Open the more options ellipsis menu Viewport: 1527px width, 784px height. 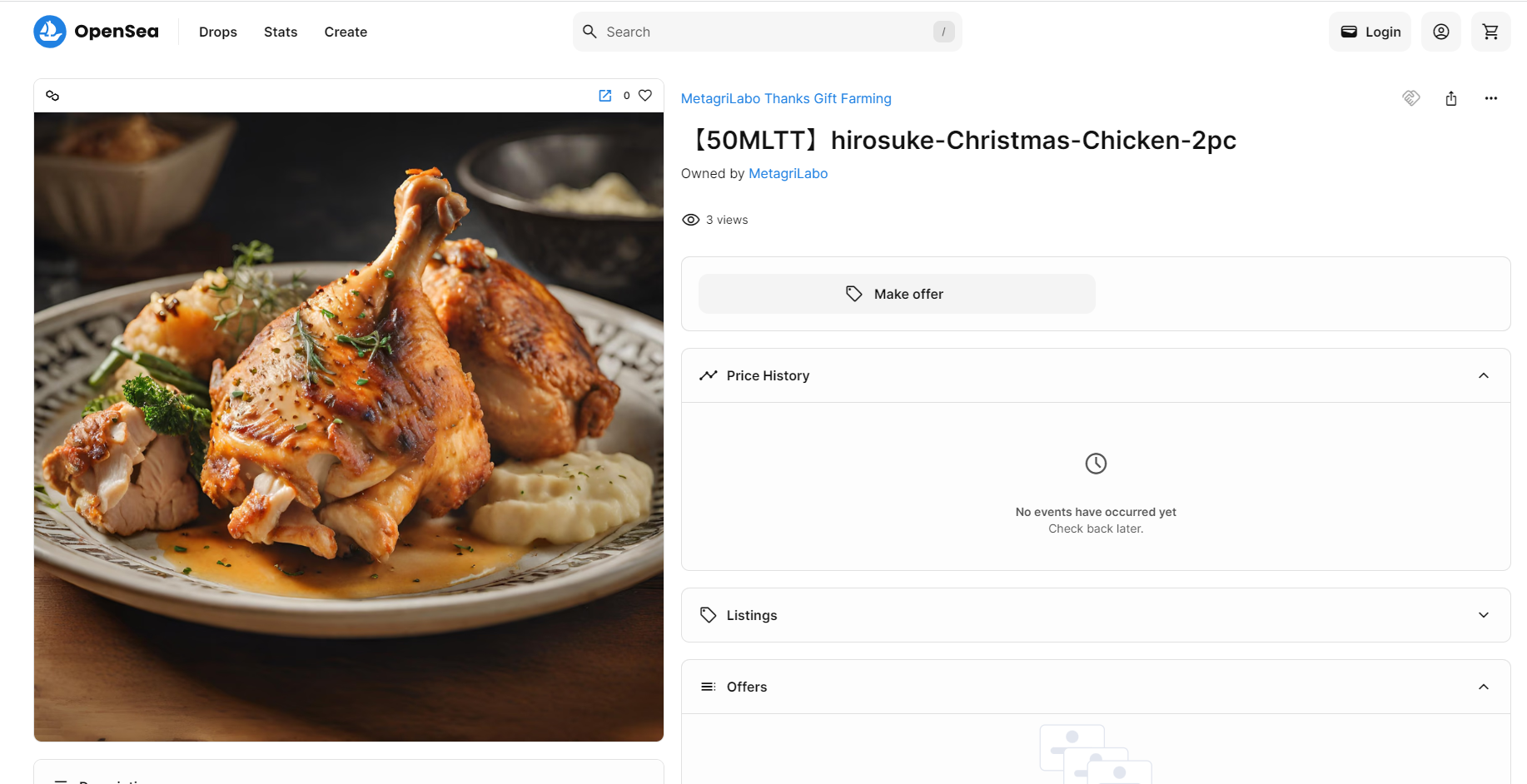pos(1490,98)
